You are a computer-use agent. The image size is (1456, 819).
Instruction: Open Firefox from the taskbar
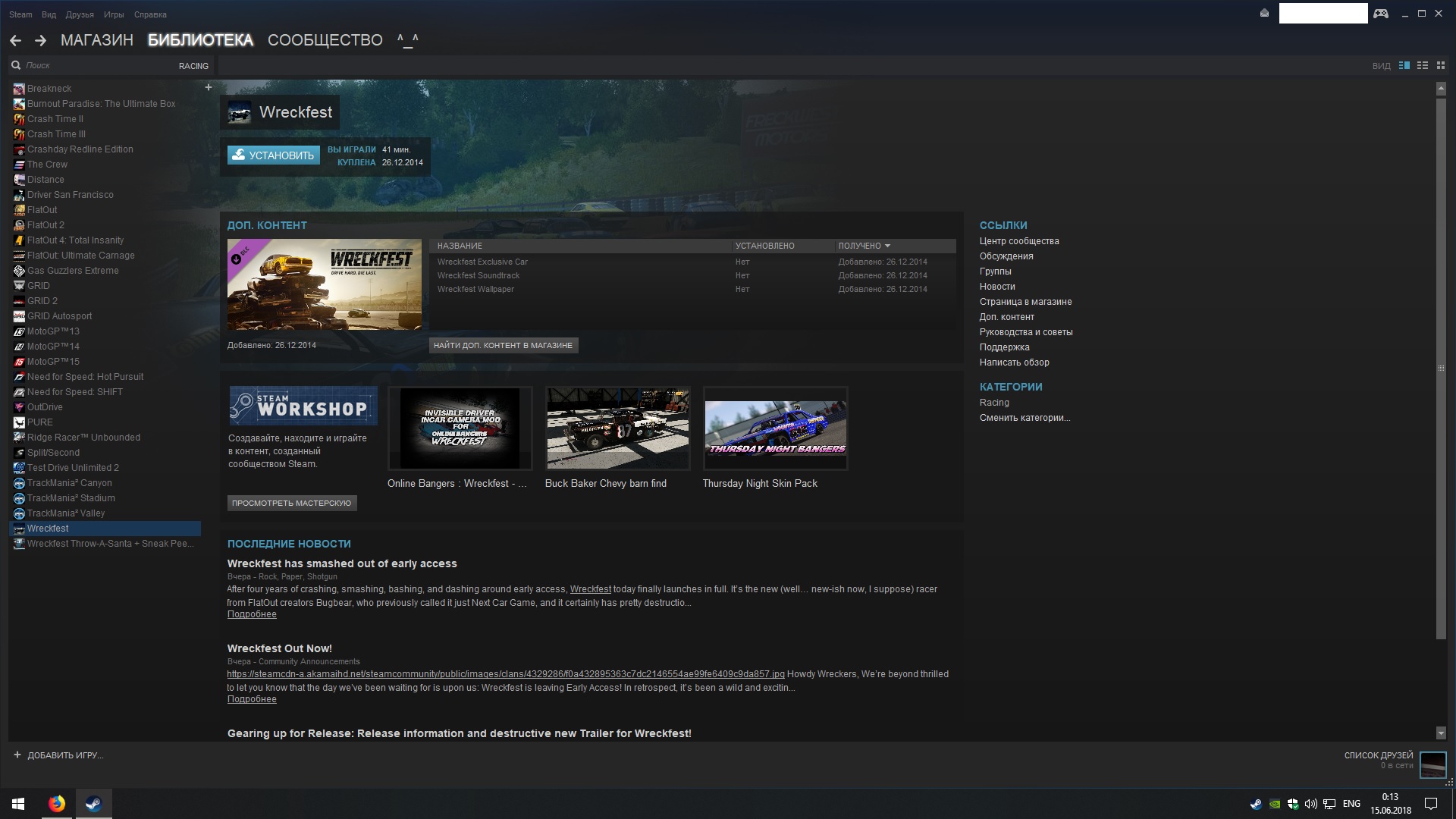coord(57,804)
